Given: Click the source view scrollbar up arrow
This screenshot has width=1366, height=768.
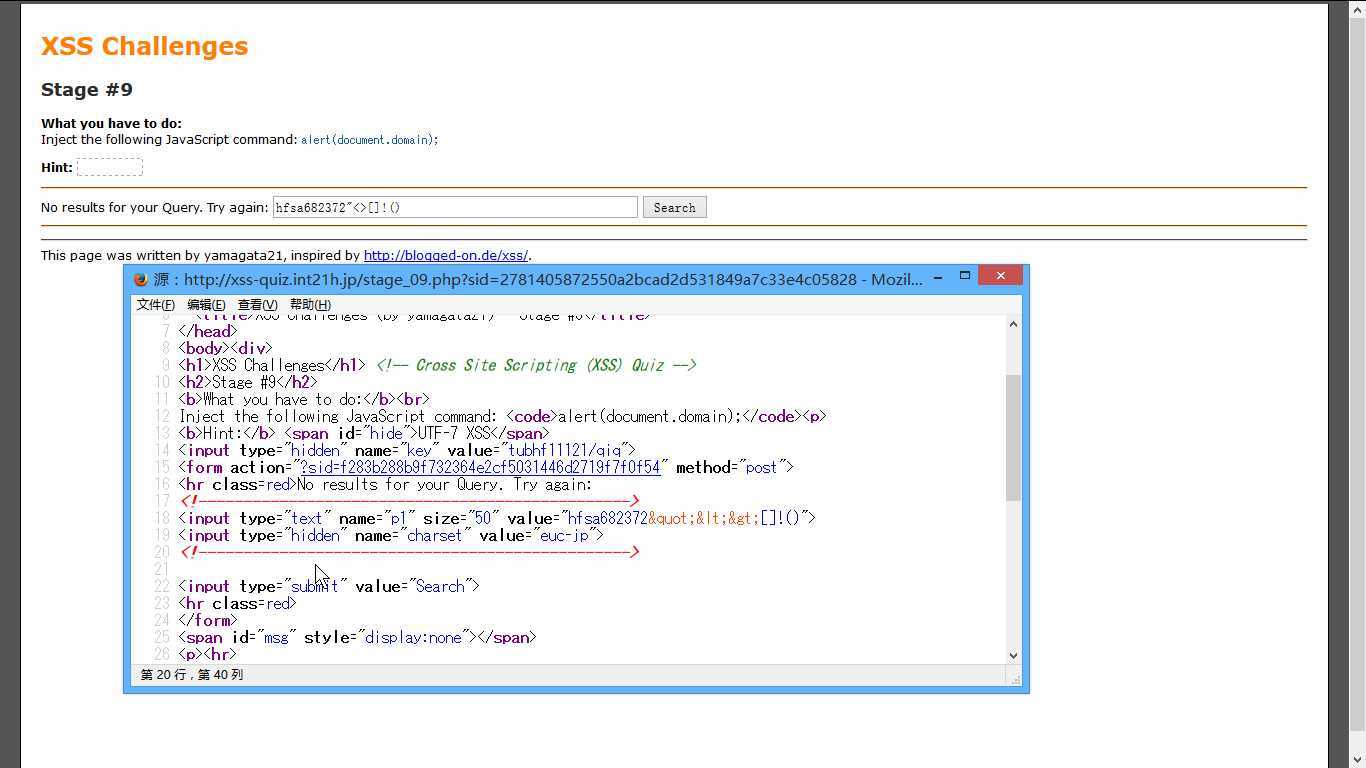Looking at the screenshot, I should coord(1013,324).
